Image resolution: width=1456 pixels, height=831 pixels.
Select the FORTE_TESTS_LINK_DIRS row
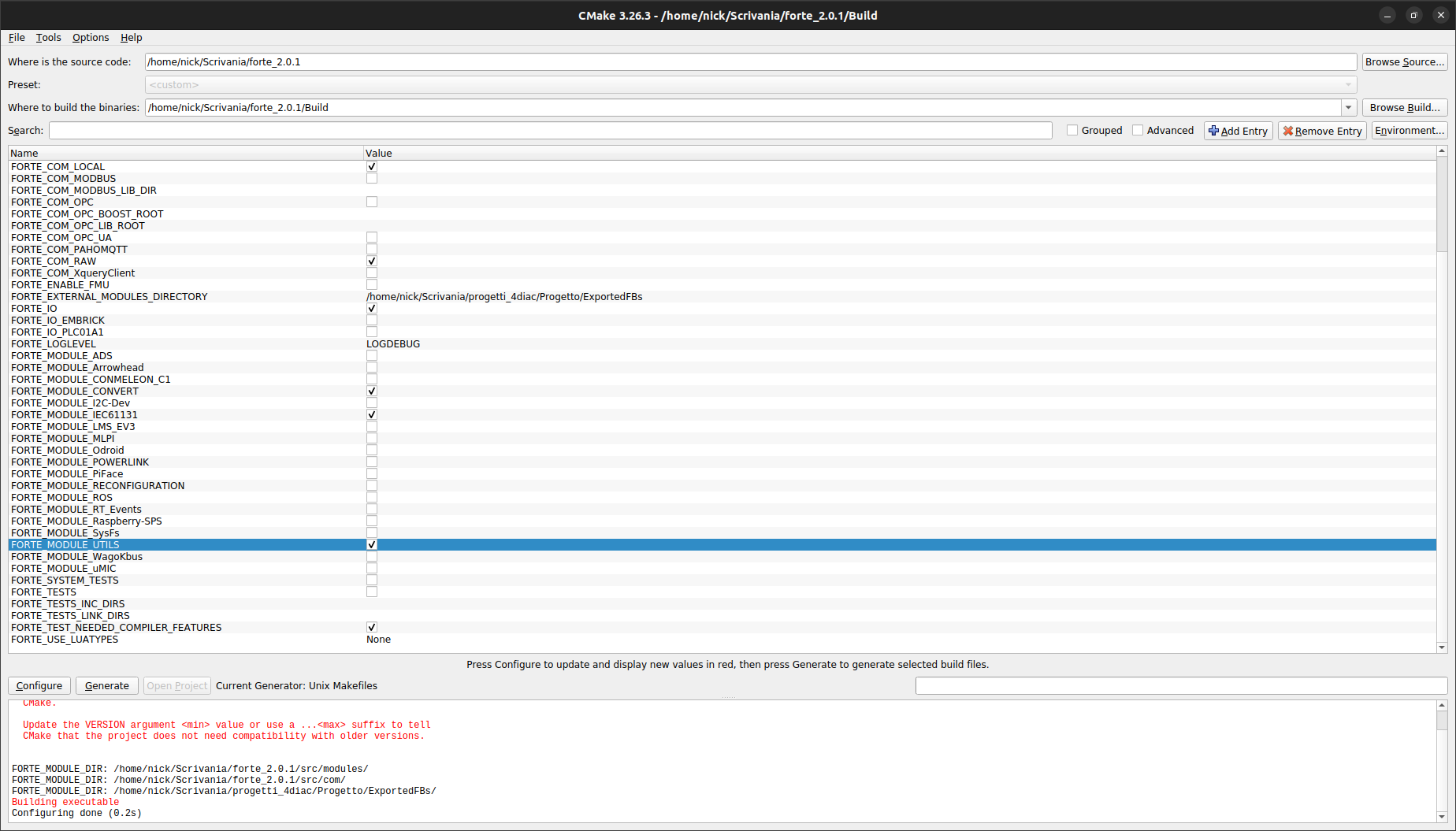point(722,615)
